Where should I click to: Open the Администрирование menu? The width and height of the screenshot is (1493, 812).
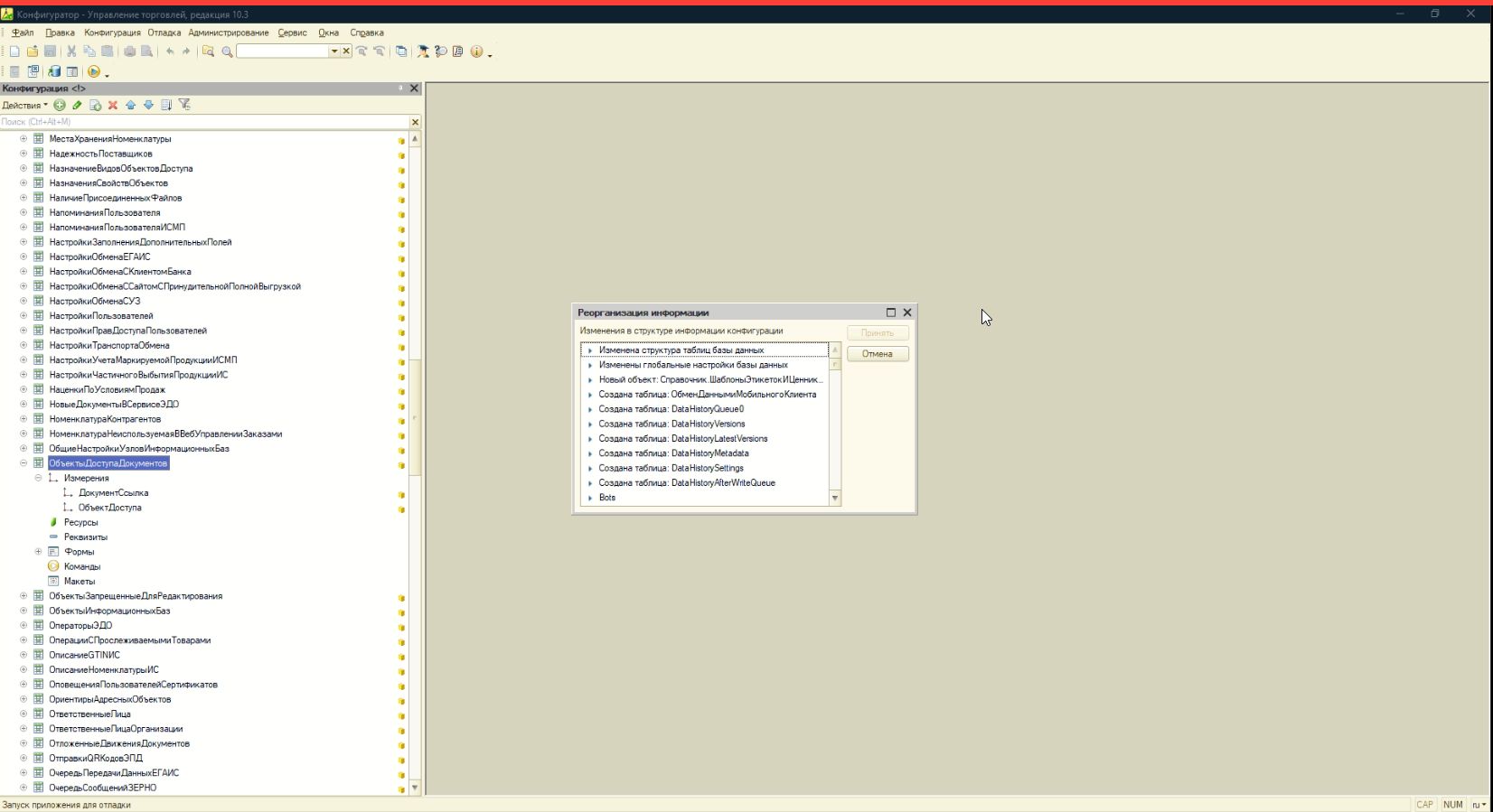[229, 33]
